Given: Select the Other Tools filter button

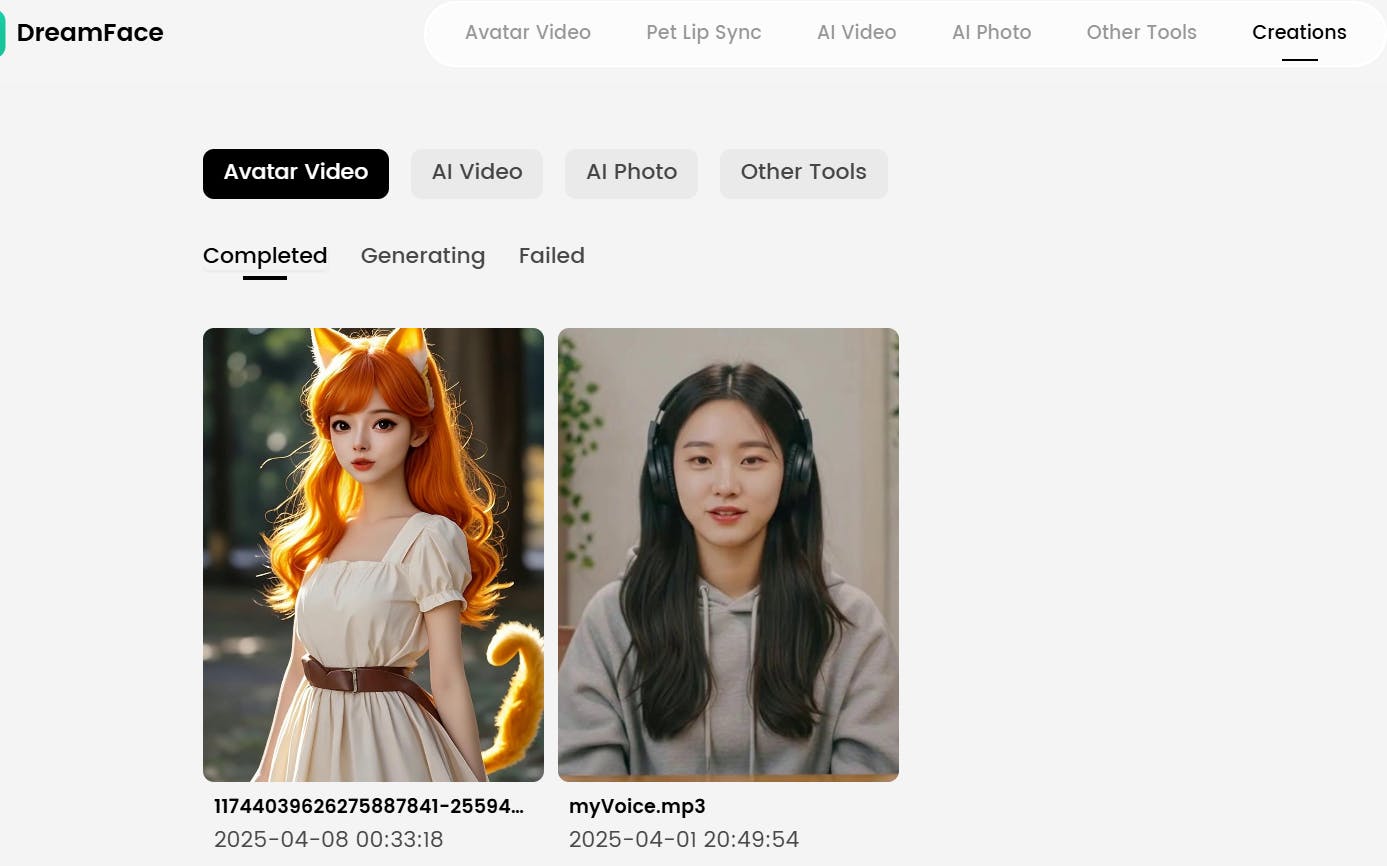Looking at the screenshot, I should (804, 174).
